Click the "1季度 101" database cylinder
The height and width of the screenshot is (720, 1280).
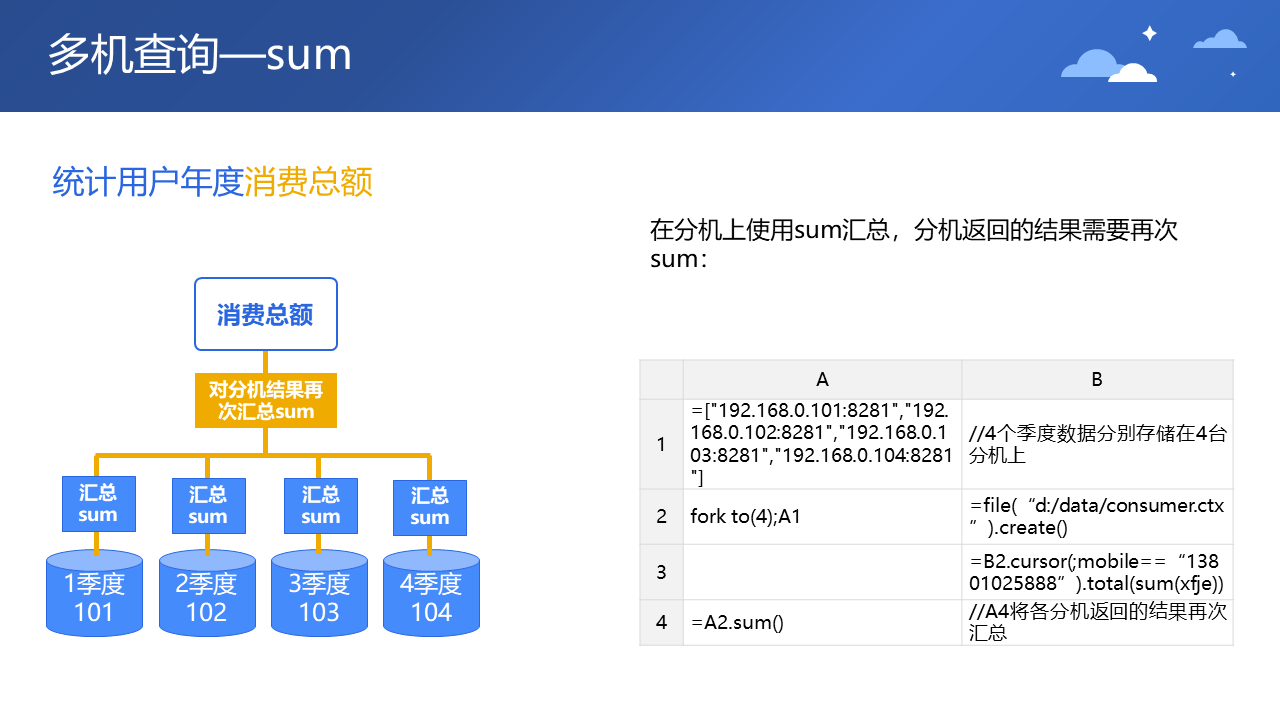(94, 592)
